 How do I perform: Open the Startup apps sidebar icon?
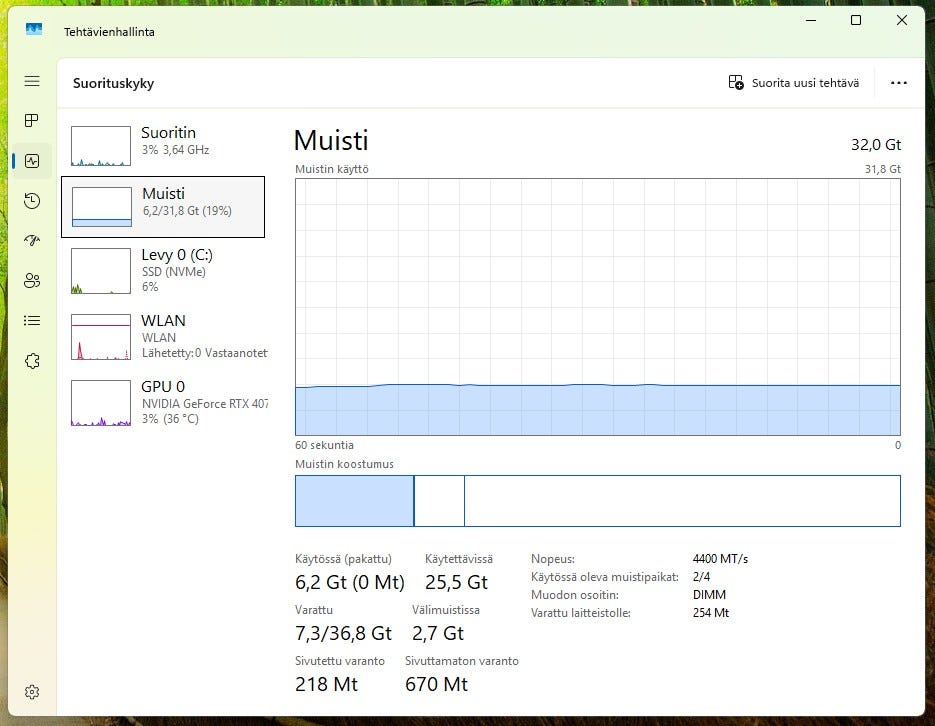(x=32, y=241)
